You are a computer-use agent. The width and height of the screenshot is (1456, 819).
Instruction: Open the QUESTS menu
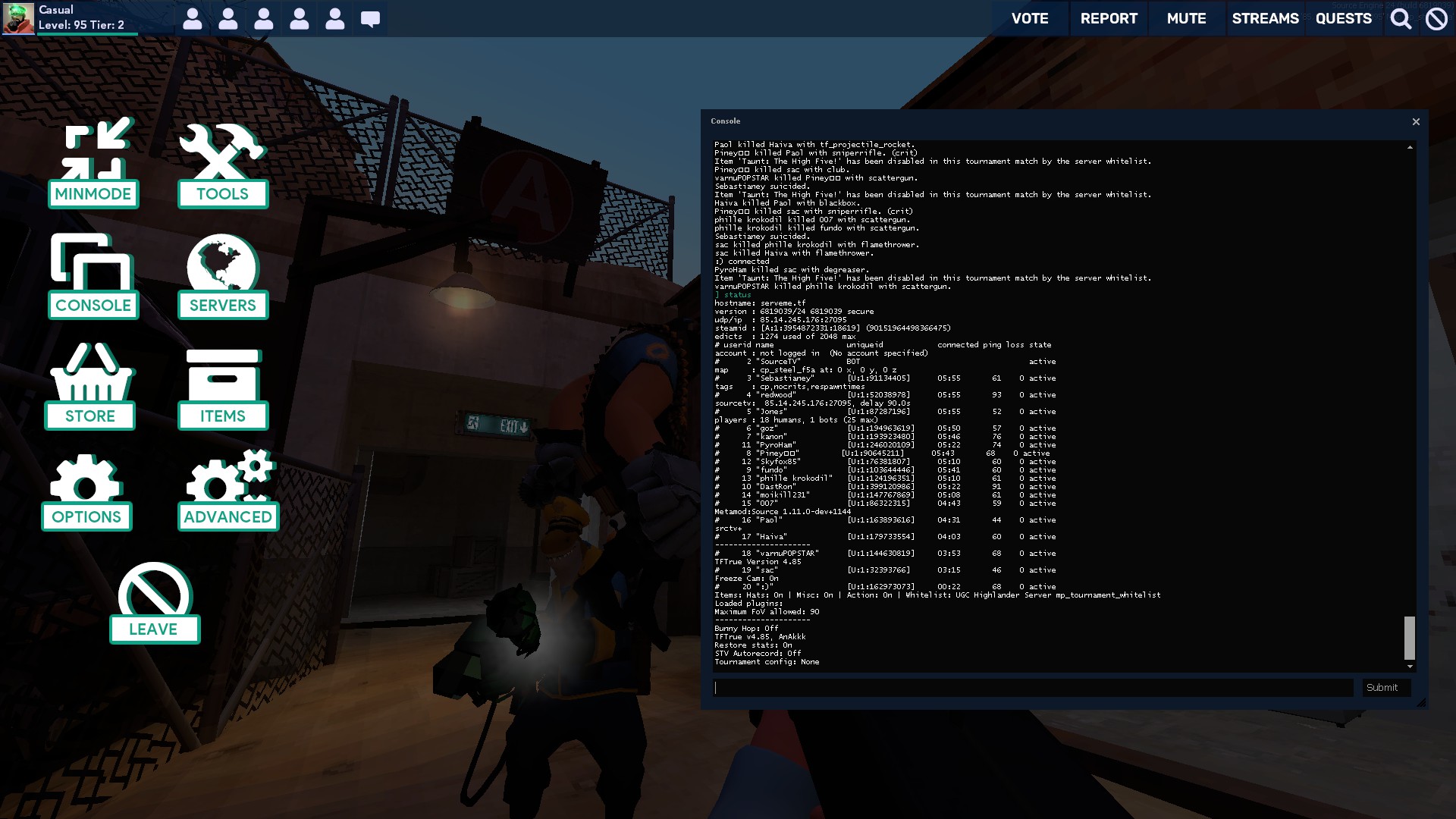[x=1343, y=18]
